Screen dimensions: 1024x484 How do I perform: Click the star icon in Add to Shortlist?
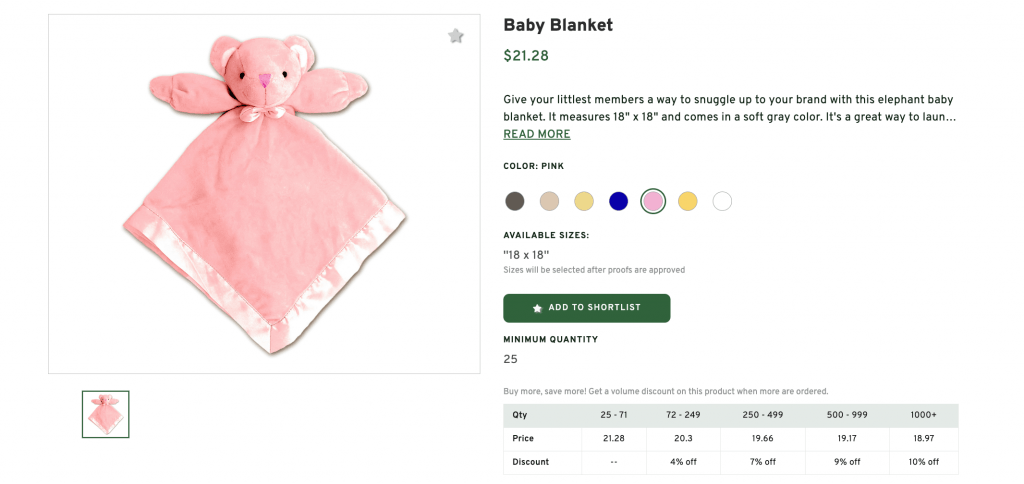point(538,308)
